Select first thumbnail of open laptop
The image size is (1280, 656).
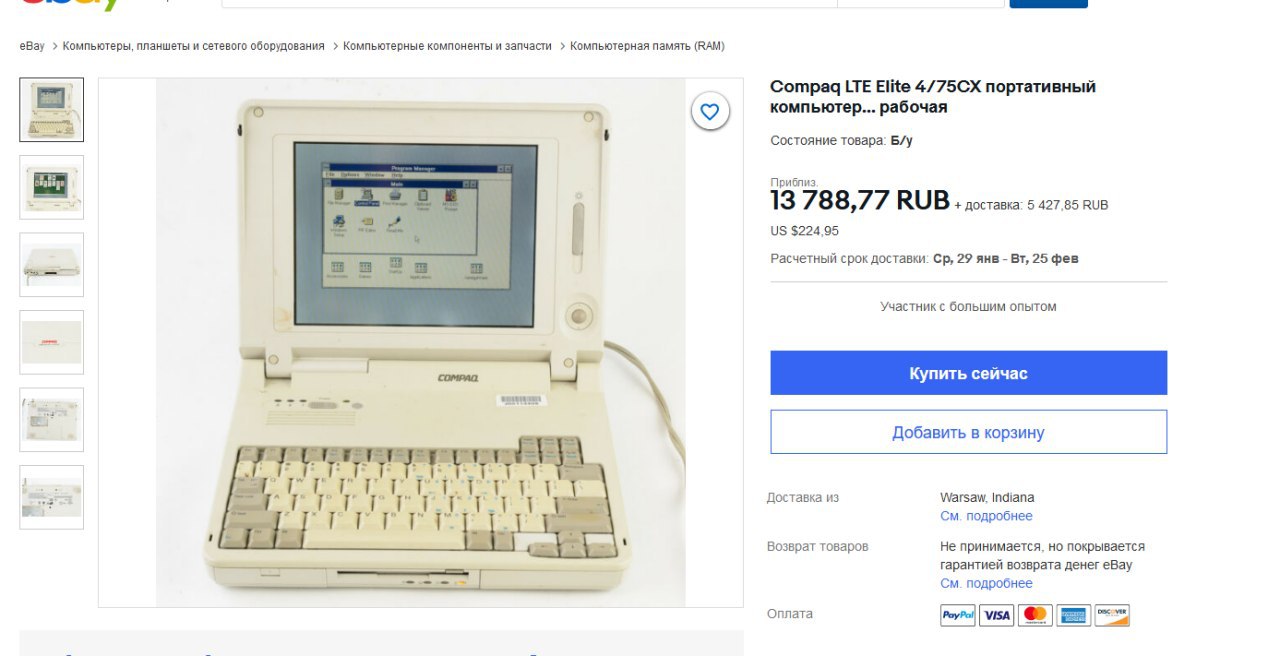52,110
